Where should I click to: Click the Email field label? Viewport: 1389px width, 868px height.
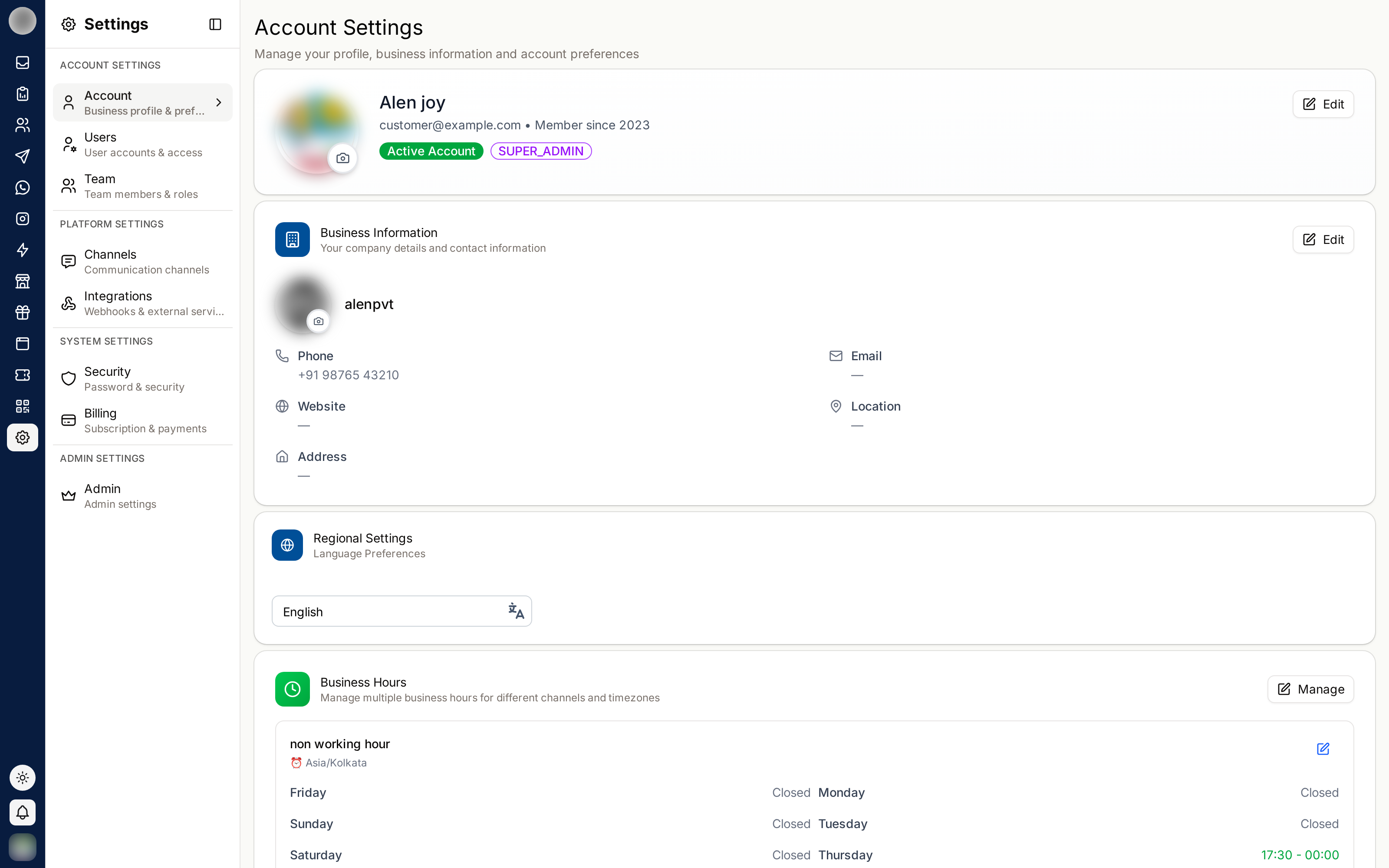click(x=866, y=356)
